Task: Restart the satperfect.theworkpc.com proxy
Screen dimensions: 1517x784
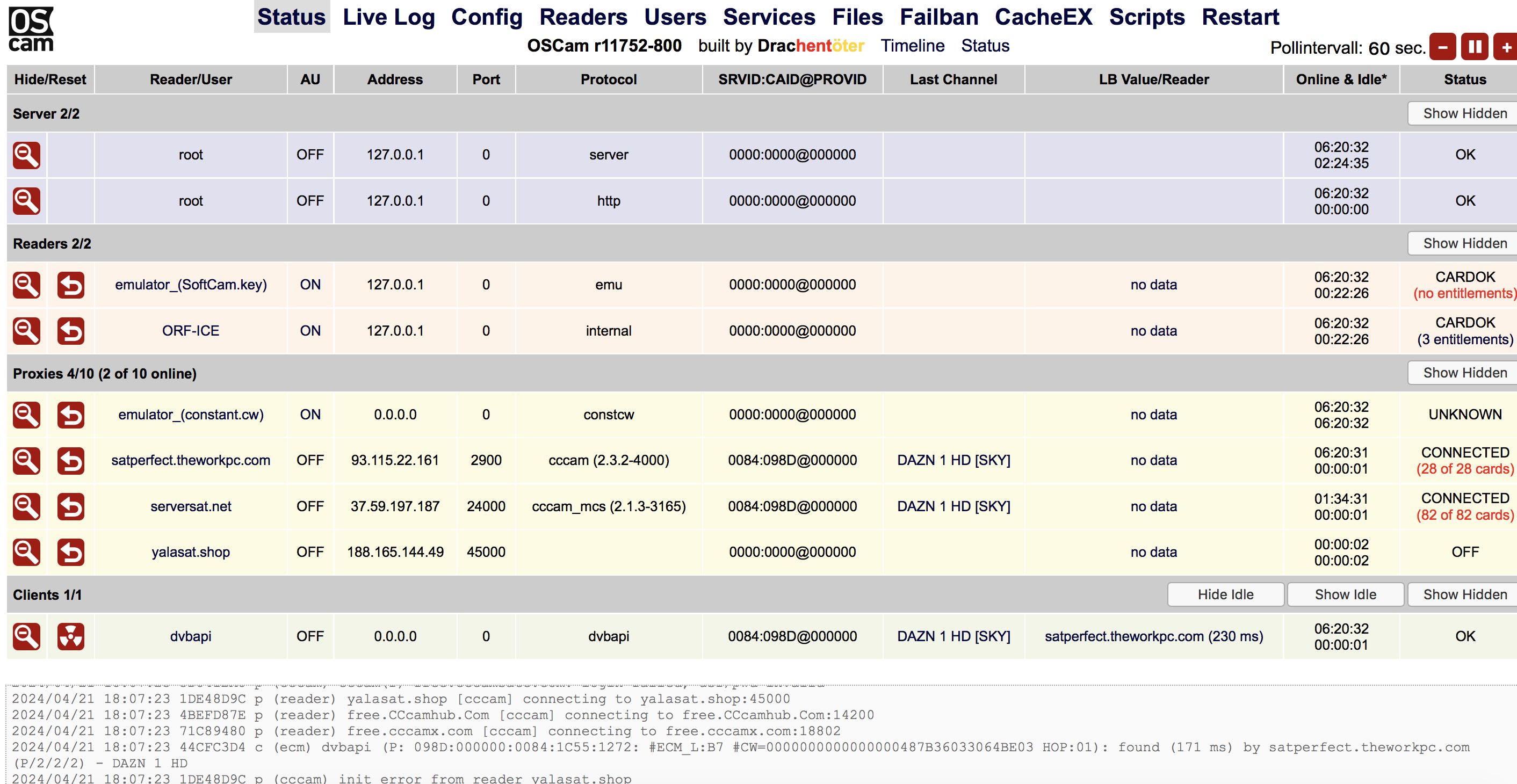Action: tap(71, 461)
